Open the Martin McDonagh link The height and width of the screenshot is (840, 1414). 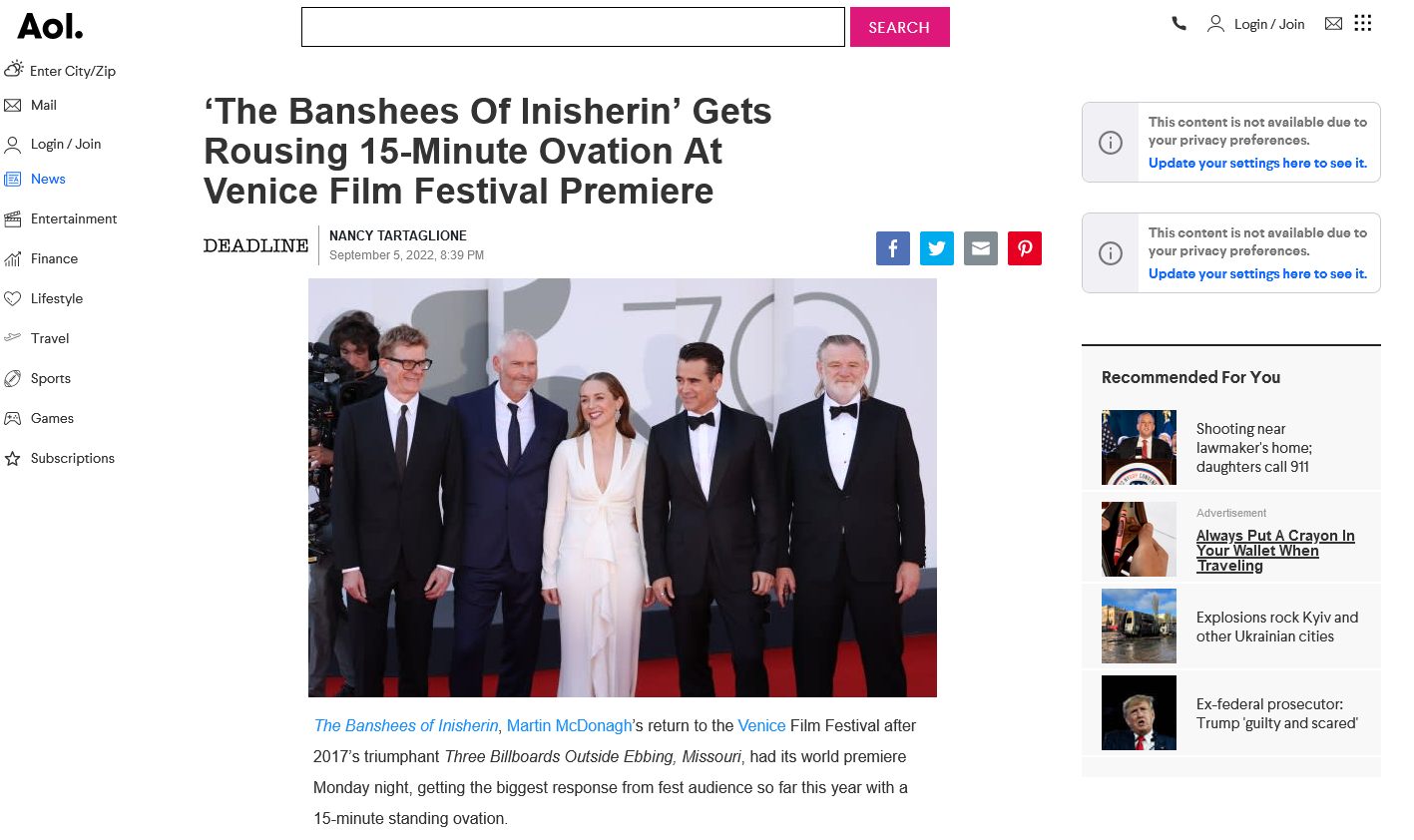pyautogui.click(x=569, y=725)
